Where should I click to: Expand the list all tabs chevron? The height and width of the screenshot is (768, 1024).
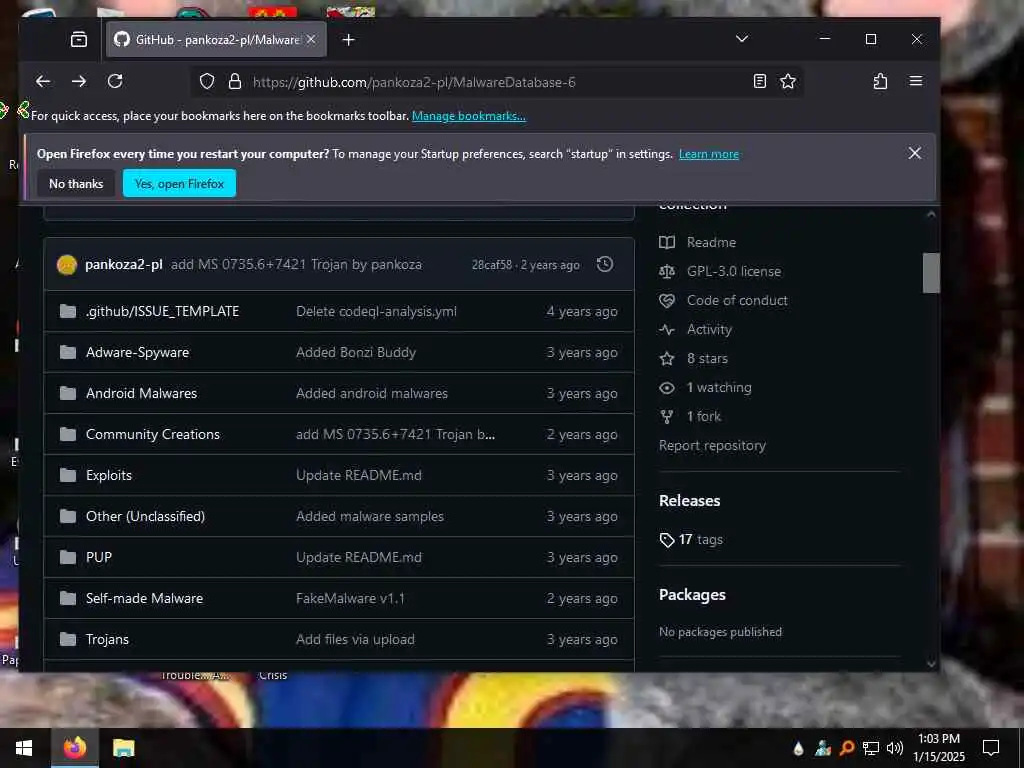tap(742, 39)
